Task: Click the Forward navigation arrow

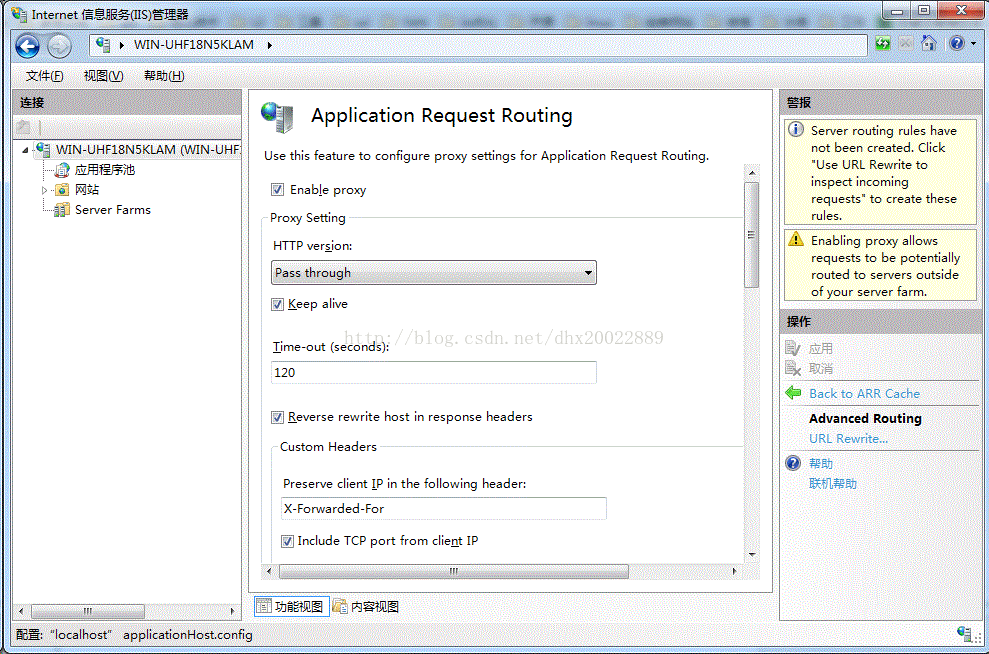Action: [59, 46]
